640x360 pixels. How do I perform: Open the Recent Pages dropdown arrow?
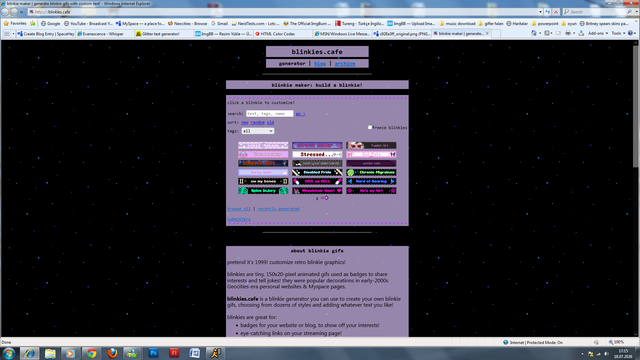pos(22,12)
